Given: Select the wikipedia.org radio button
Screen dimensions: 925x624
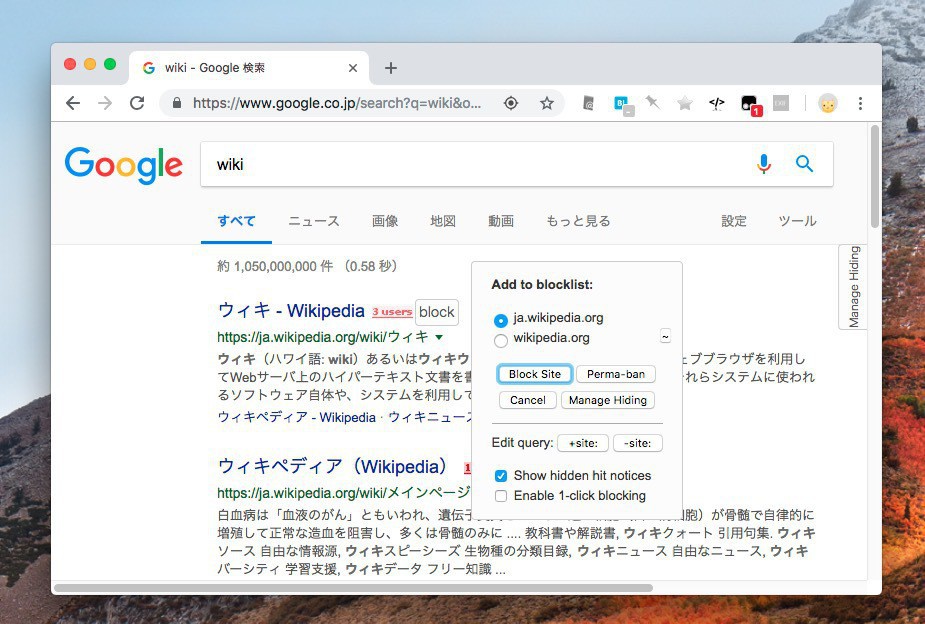Looking at the screenshot, I should point(500,340).
